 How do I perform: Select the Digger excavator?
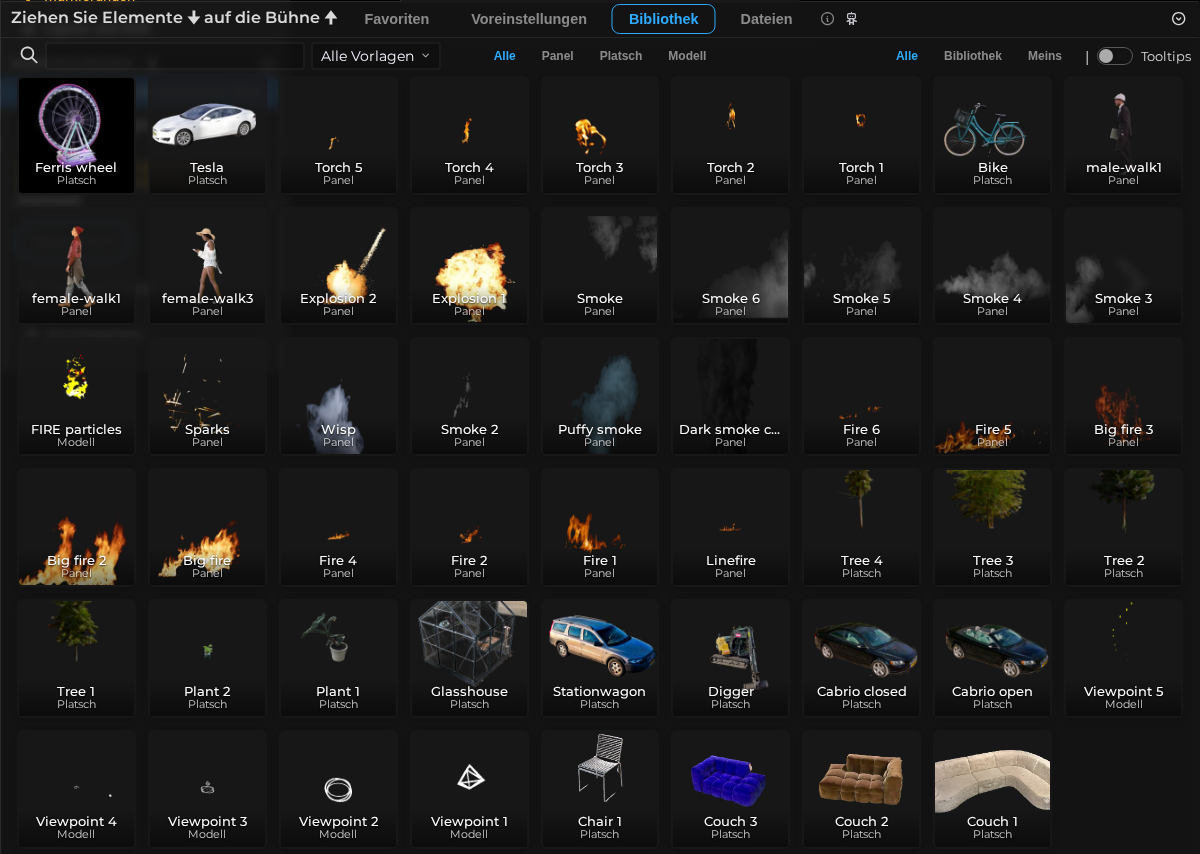[730, 659]
